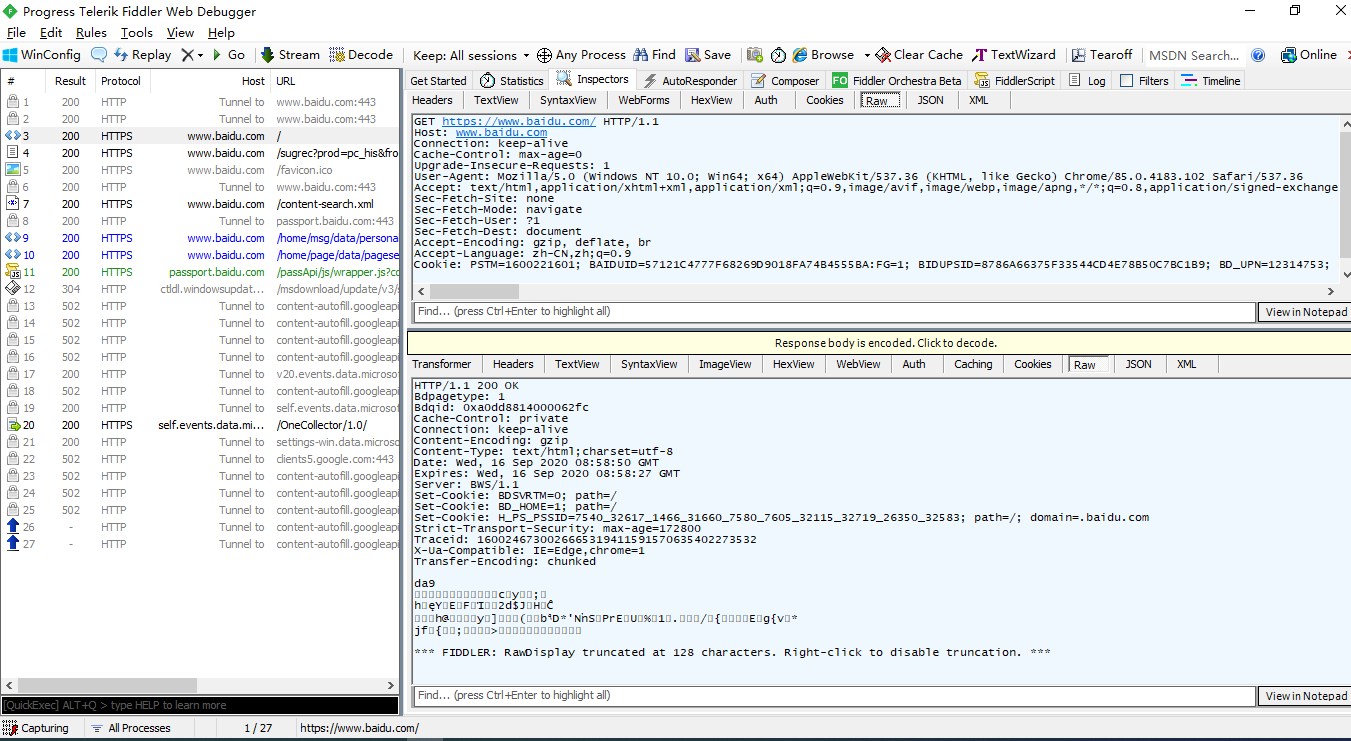1351x741 pixels.
Task: Open the Keep: All sessions dropdown
Action: (x=471, y=55)
